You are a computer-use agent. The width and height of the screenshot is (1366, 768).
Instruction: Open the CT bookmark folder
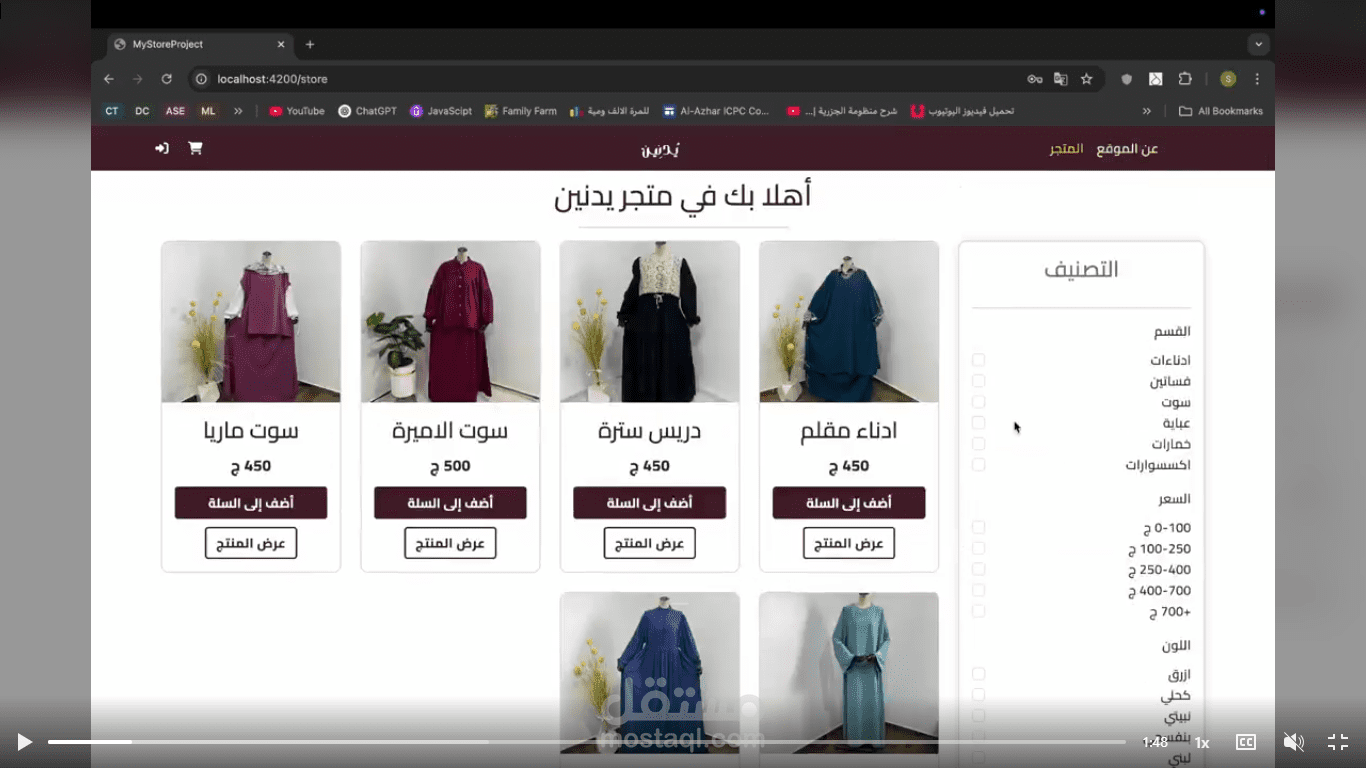(x=112, y=111)
